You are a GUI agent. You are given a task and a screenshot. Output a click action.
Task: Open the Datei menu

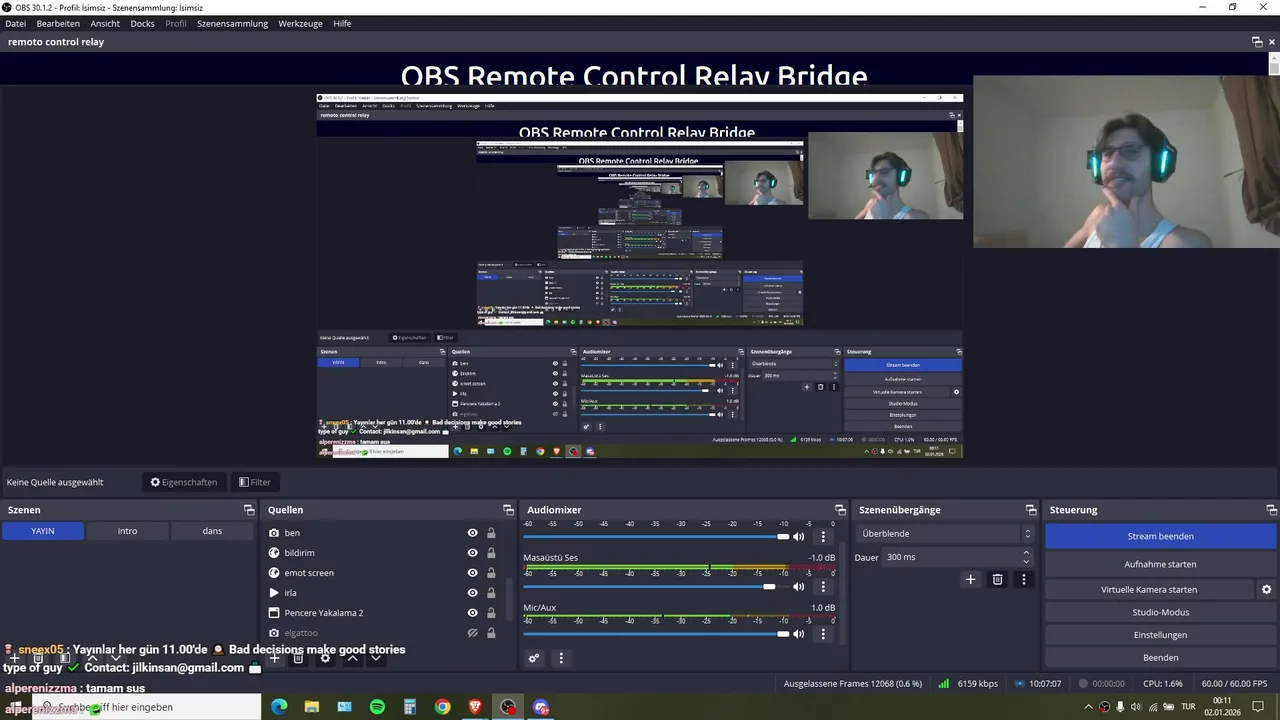pos(15,23)
